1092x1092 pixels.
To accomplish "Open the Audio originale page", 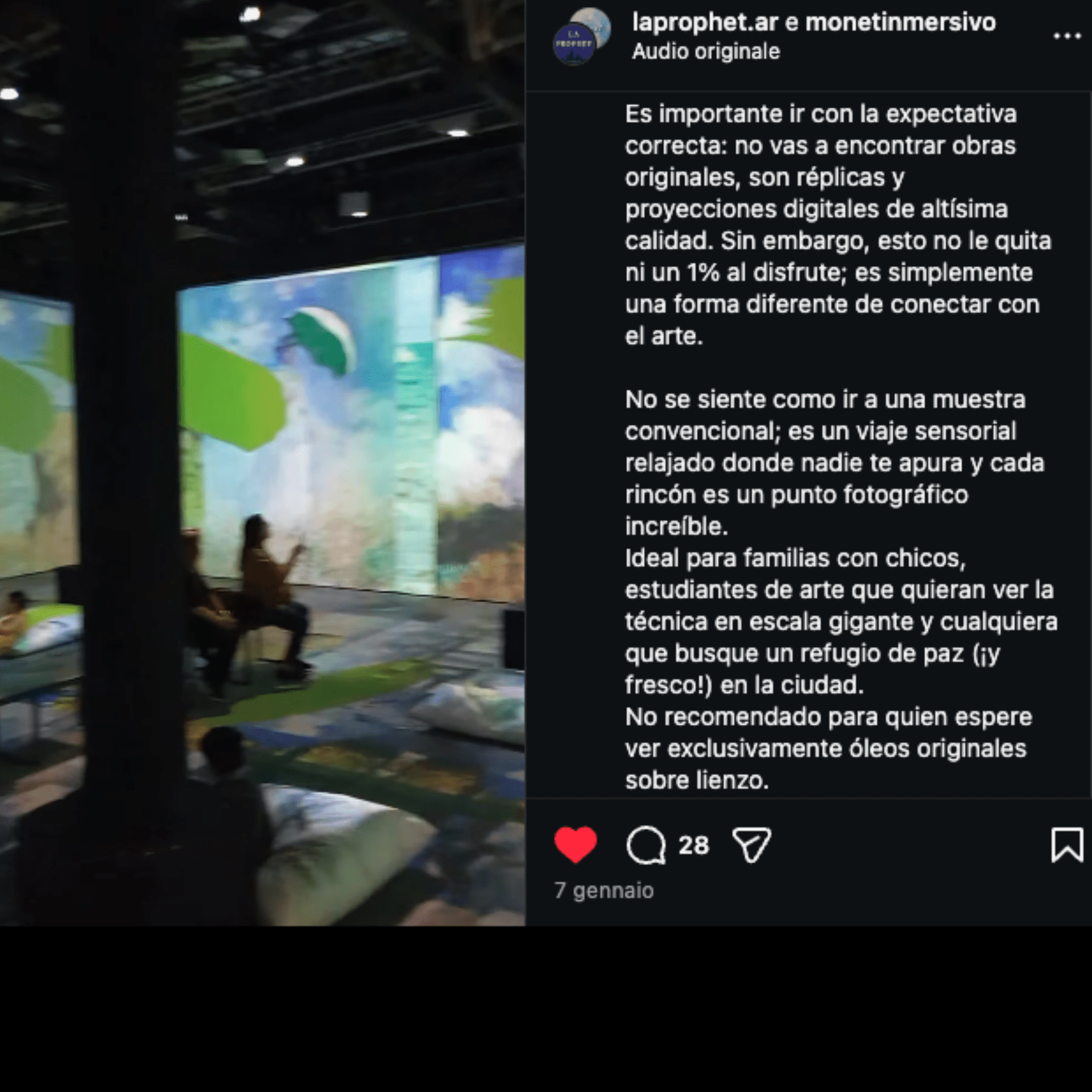I will [706, 51].
